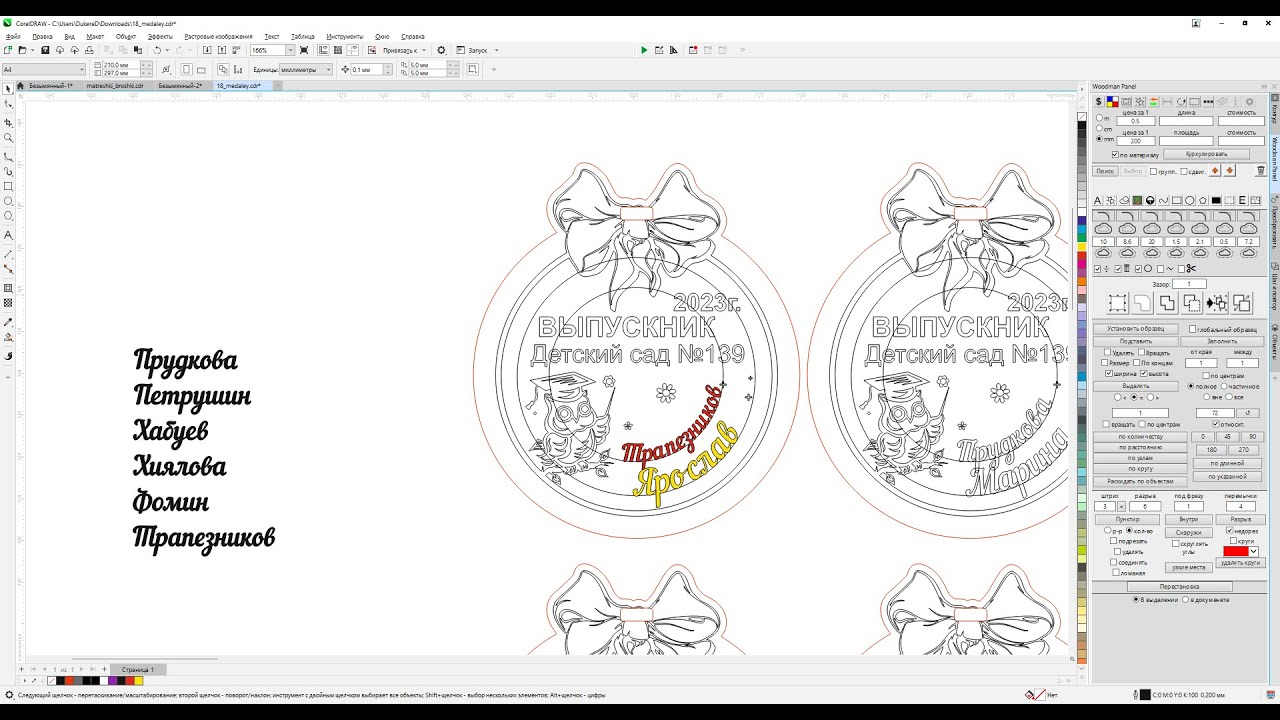Enable the 'групп.' checkbox
Viewport: 1280px width, 720px height.
[1153, 171]
